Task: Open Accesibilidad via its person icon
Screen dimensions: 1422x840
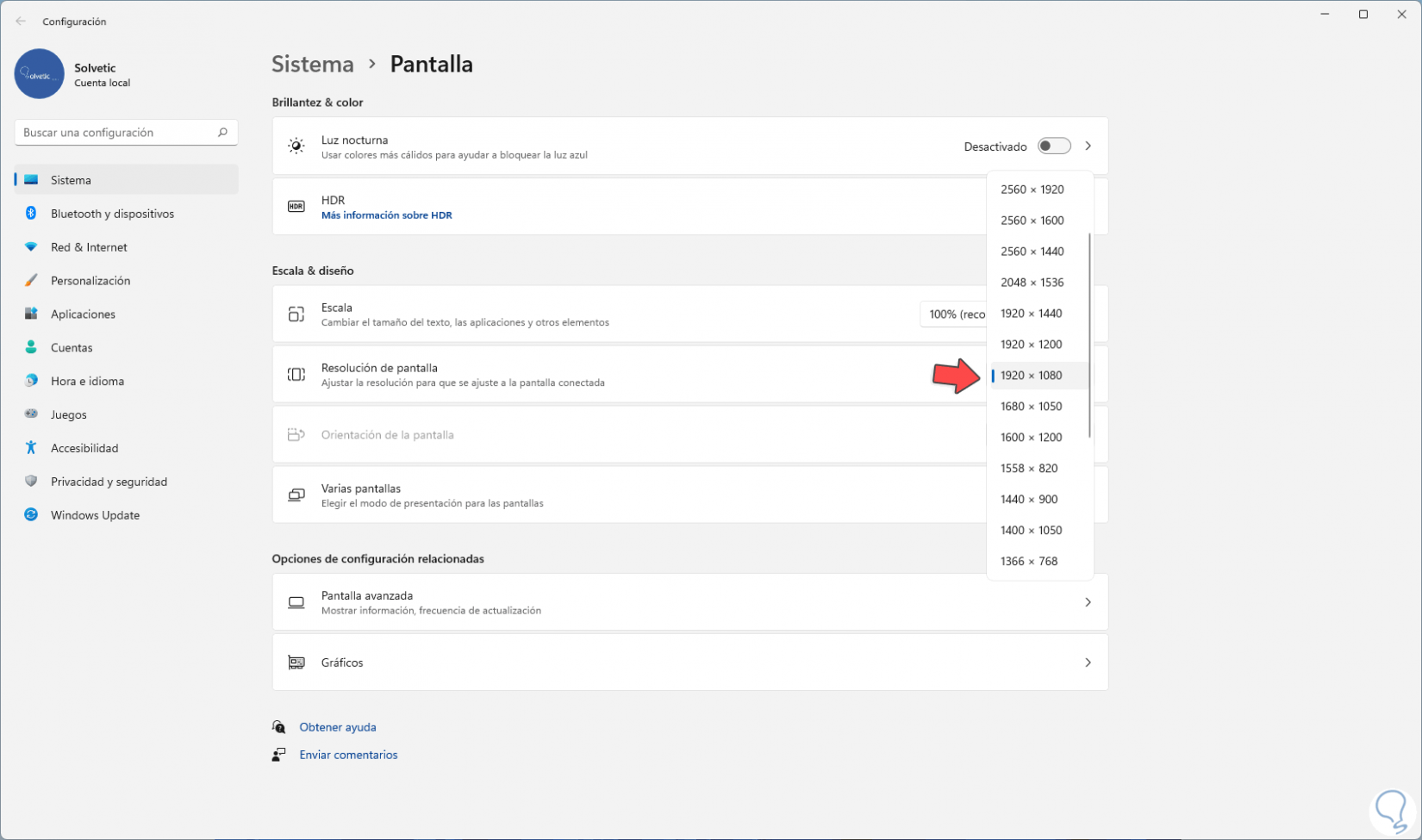Action: click(x=31, y=448)
